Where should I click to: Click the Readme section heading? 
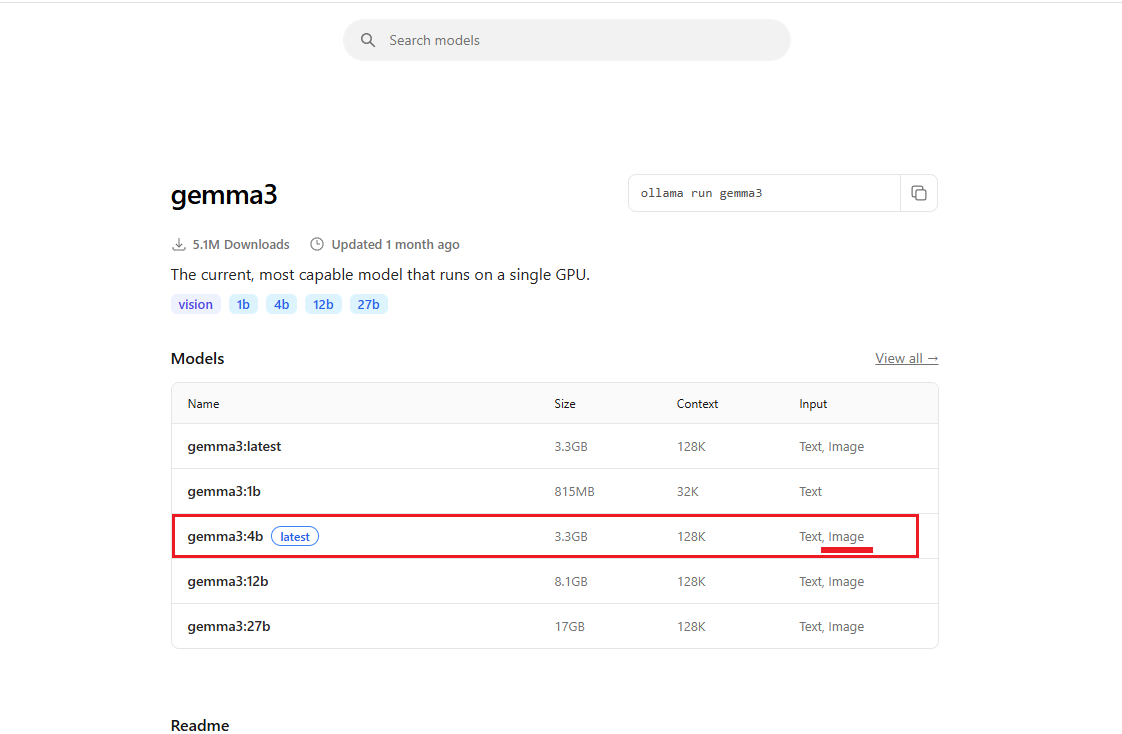(200, 725)
